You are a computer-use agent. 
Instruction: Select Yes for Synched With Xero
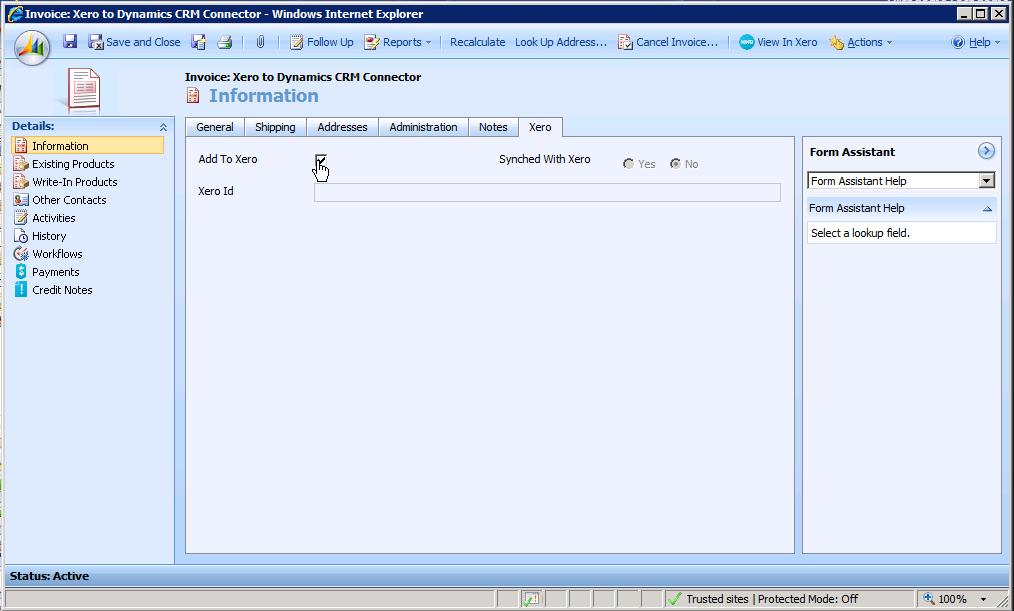[x=628, y=164]
